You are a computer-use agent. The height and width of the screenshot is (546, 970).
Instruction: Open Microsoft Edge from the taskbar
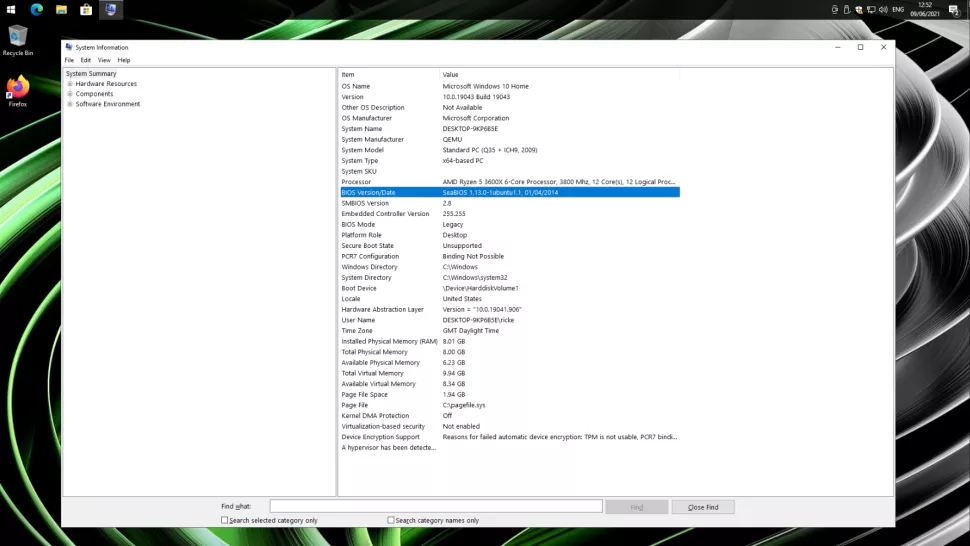click(37, 10)
